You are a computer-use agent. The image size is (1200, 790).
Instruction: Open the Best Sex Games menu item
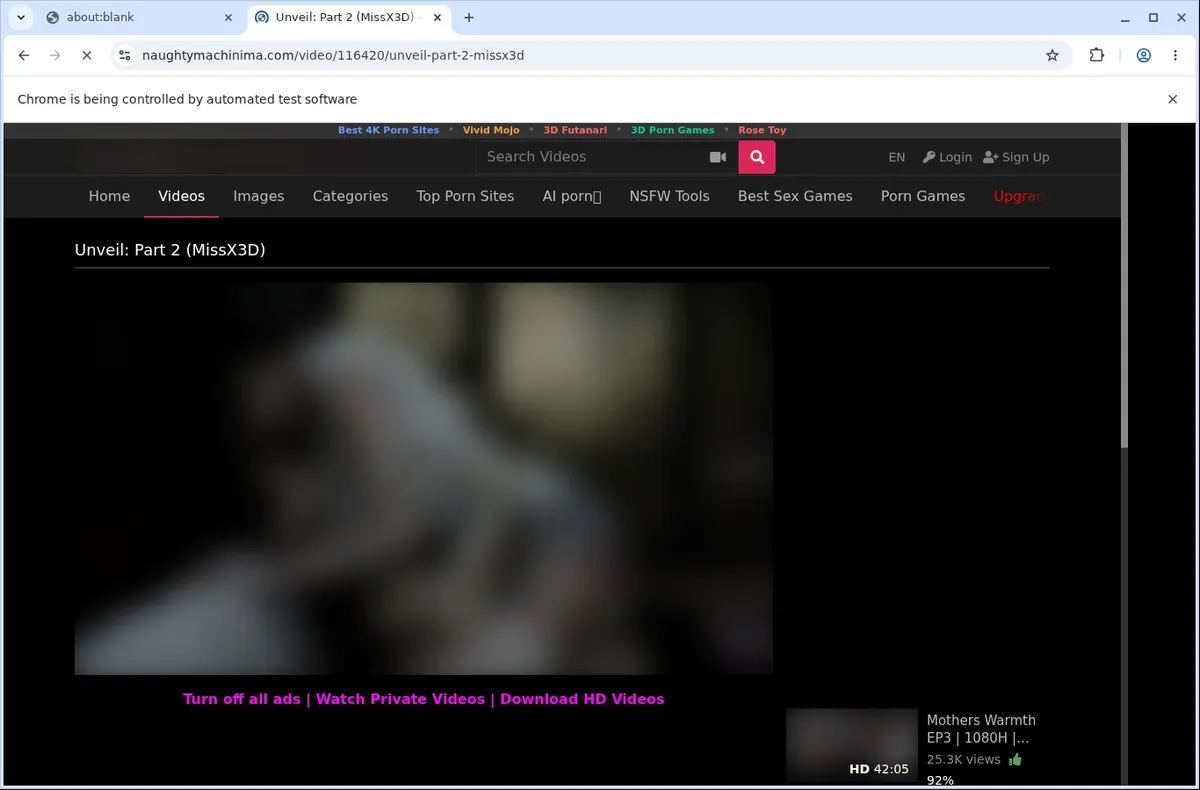[795, 196]
